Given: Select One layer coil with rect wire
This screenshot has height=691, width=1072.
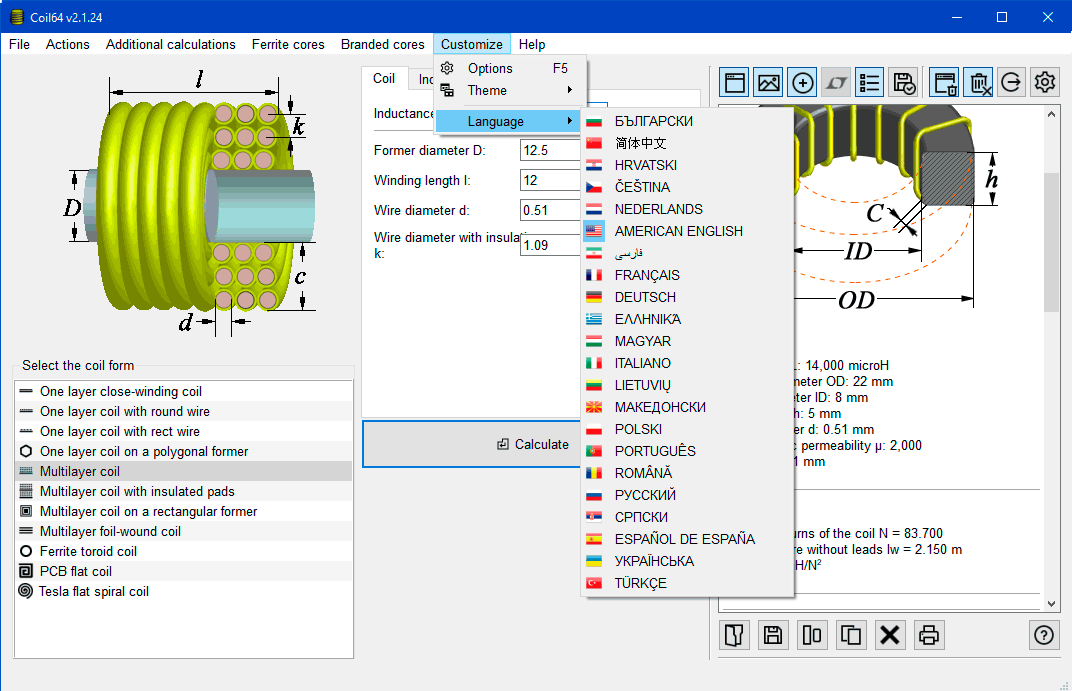Looking at the screenshot, I should [x=183, y=431].
